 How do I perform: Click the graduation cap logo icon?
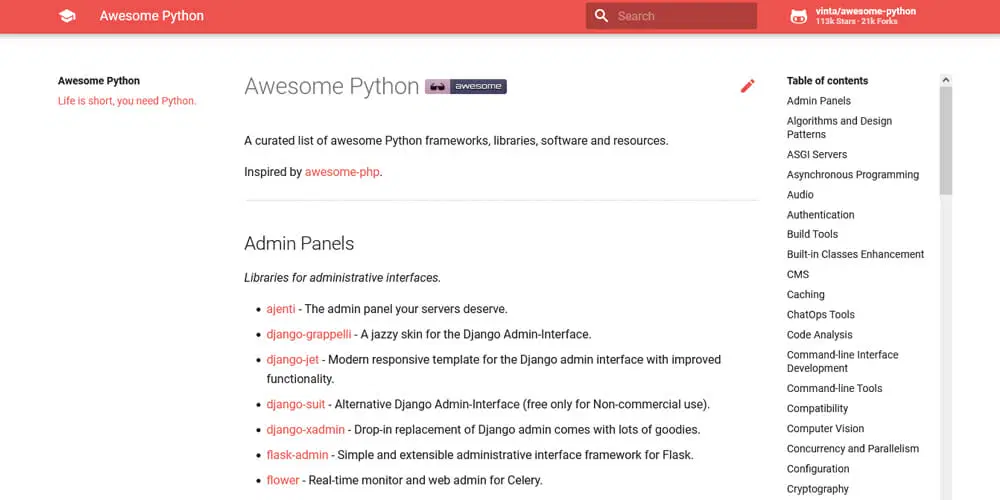[x=67, y=16]
